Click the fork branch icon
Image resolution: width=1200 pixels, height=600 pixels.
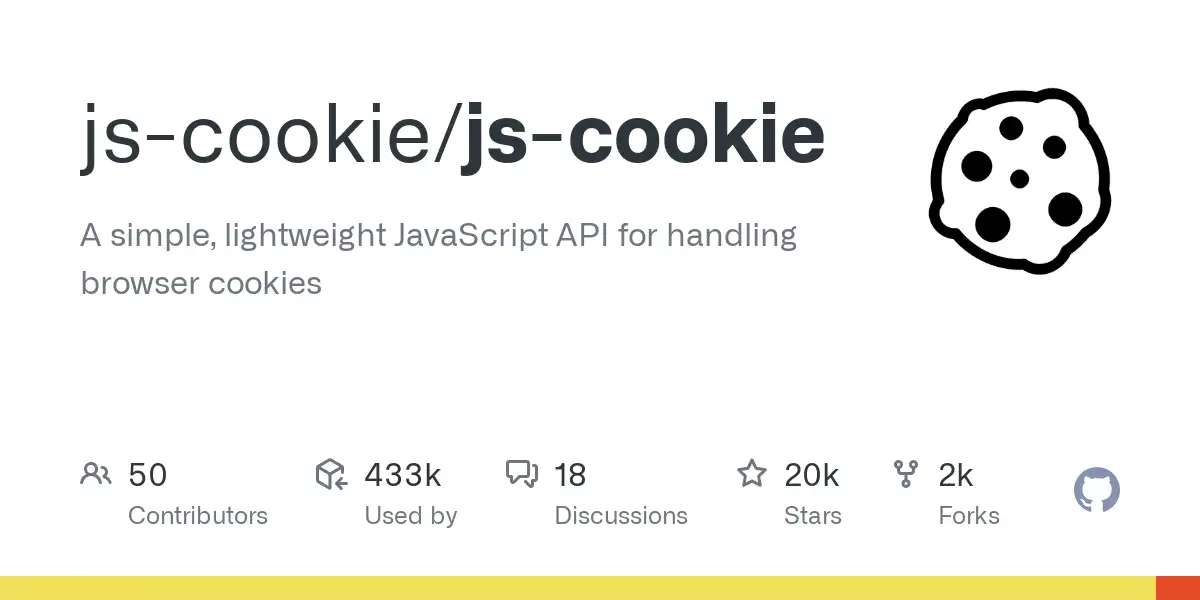(x=906, y=474)
